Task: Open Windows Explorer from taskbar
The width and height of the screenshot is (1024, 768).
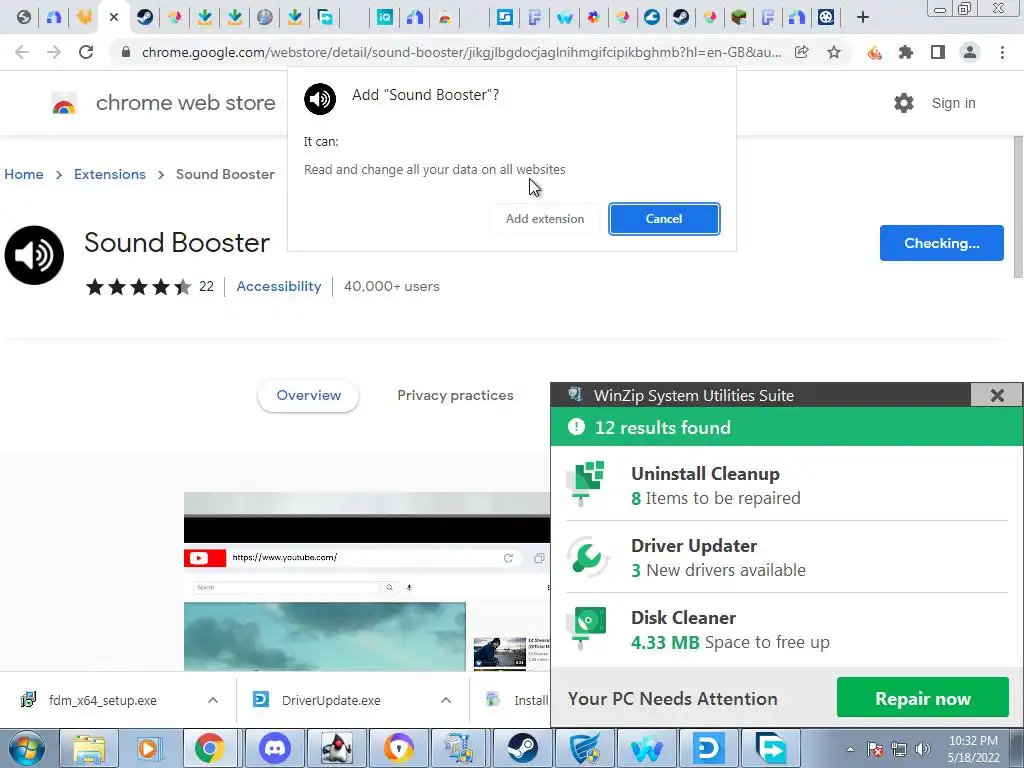Action: point(89,748)
